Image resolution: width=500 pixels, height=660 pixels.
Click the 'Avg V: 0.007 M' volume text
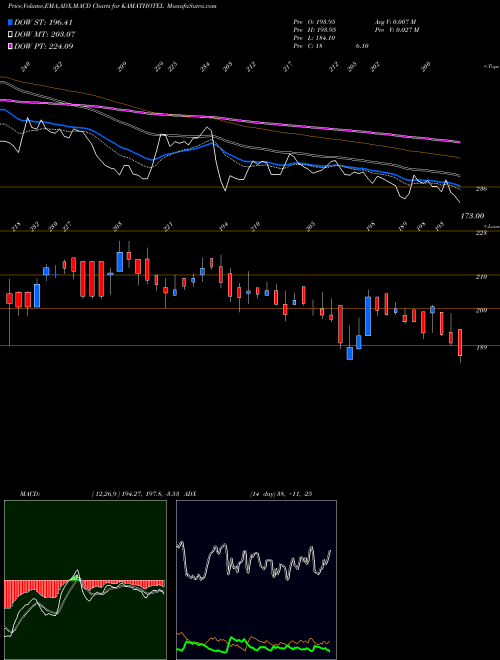pyautogui.click(x=396, y=22)
